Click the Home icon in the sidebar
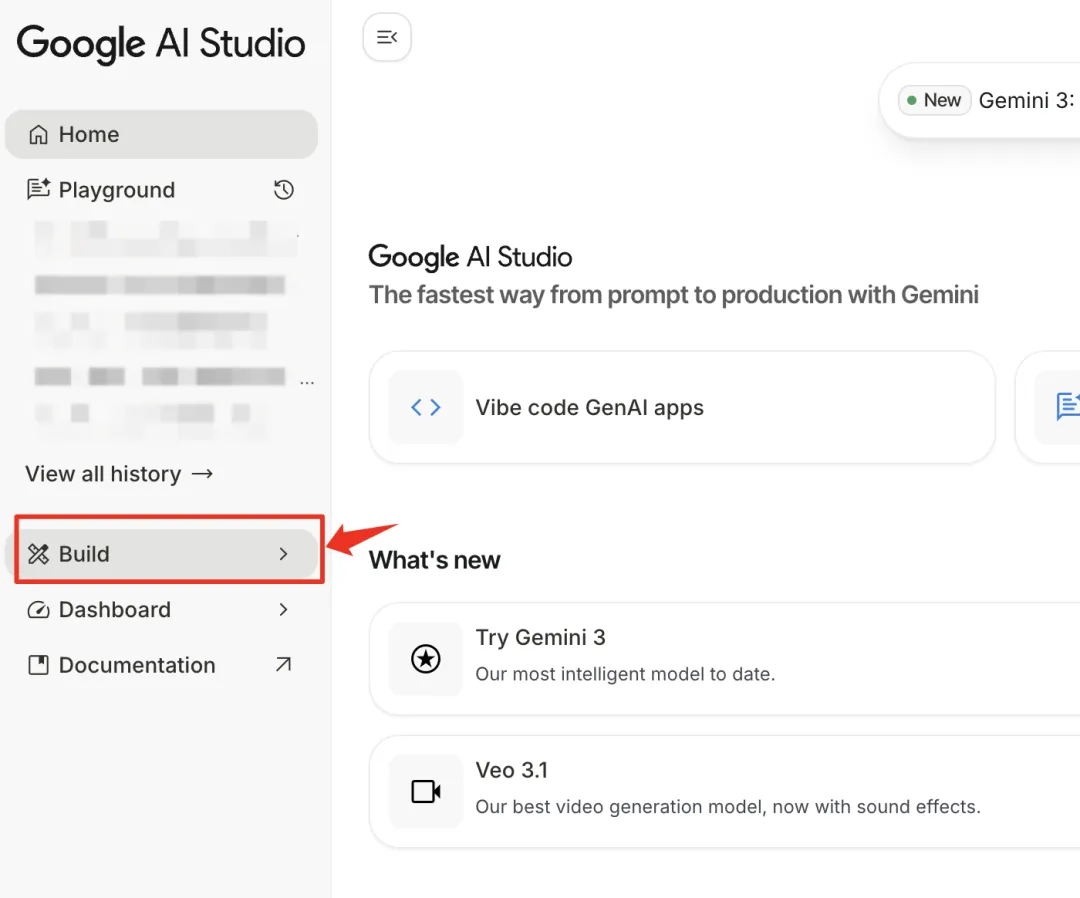 [x=39, y=135]
